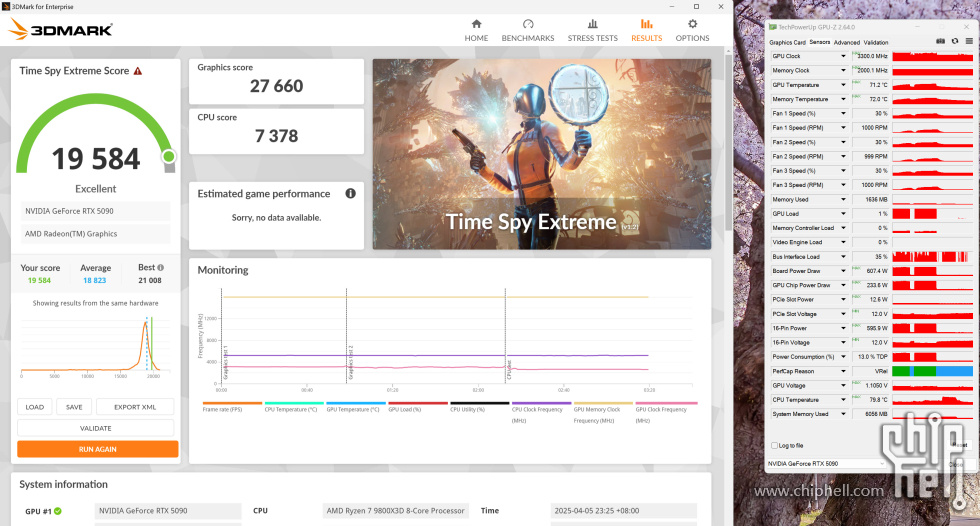Click the Bus Interface Load sensor graph
The height and width of the screenshot is (526, 980).
click(932, 257)
